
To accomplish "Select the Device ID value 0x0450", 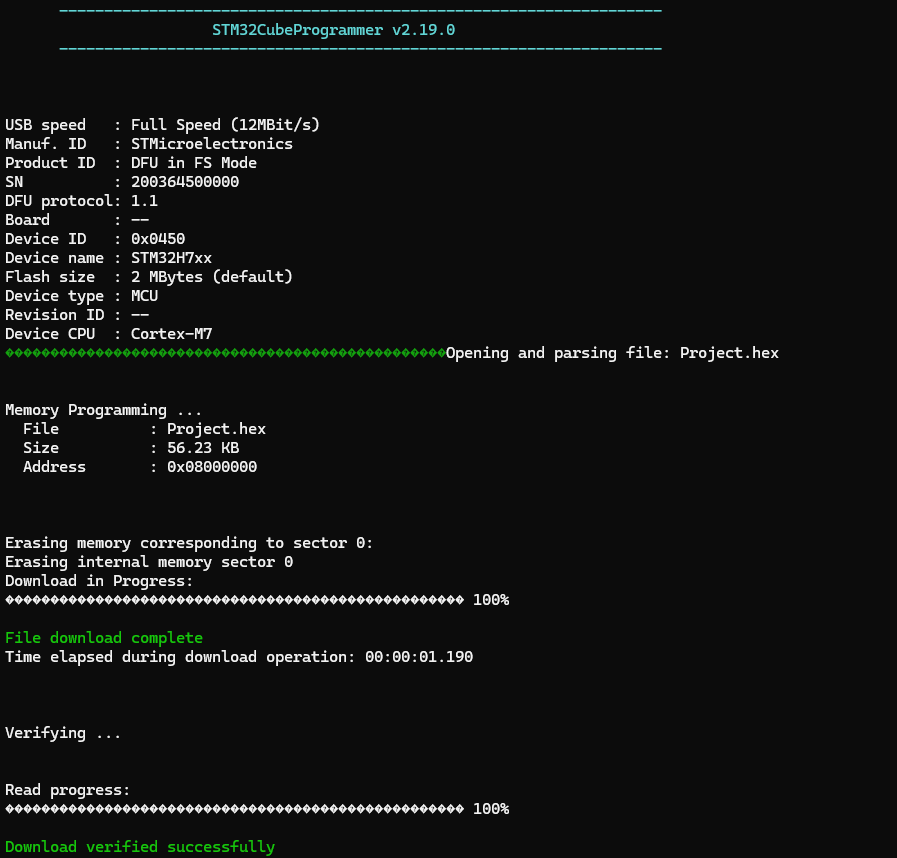I will point(158,239).
